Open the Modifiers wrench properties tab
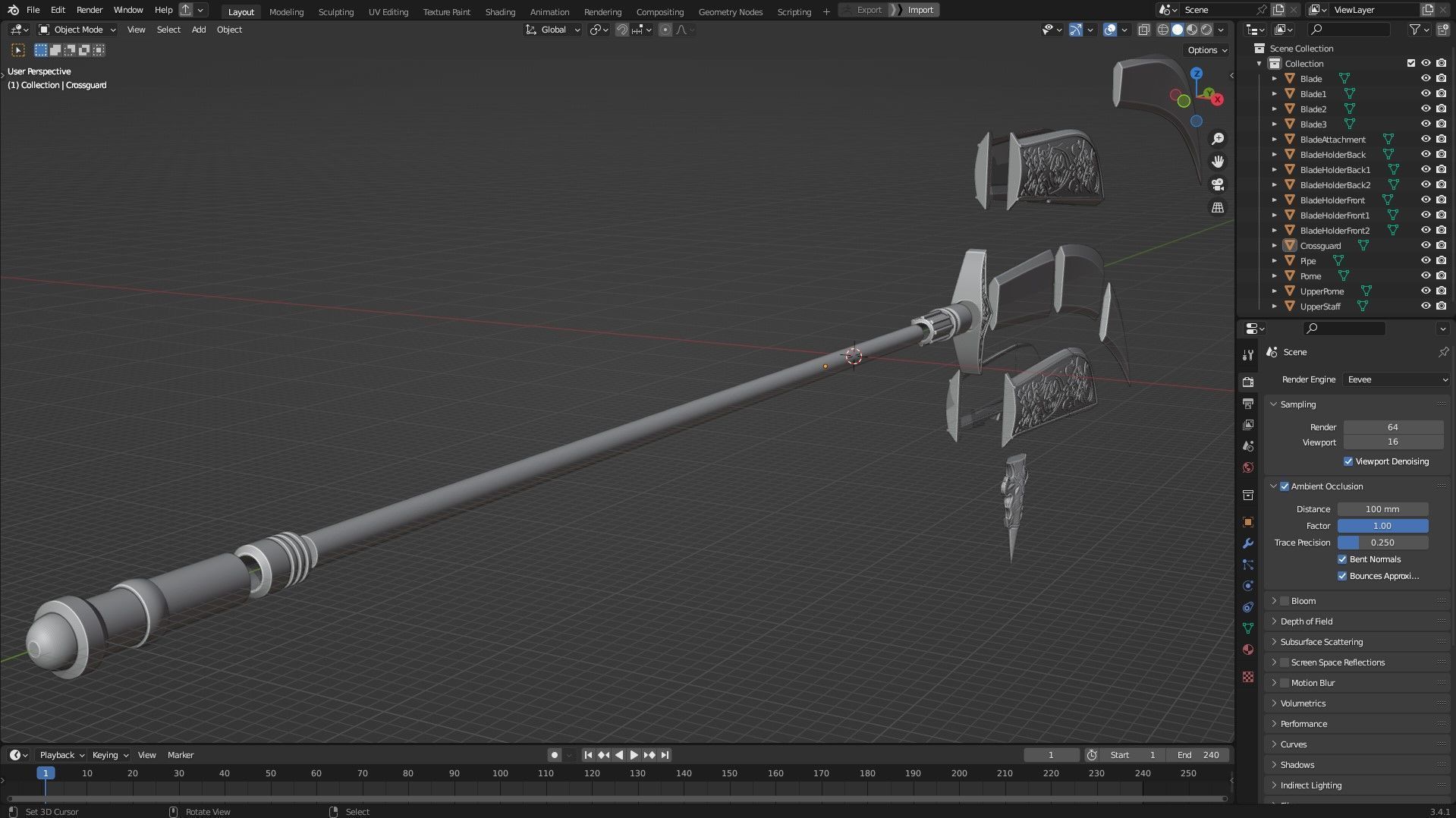Viewport: 1456px width, 818px height. coord(1248,543)
